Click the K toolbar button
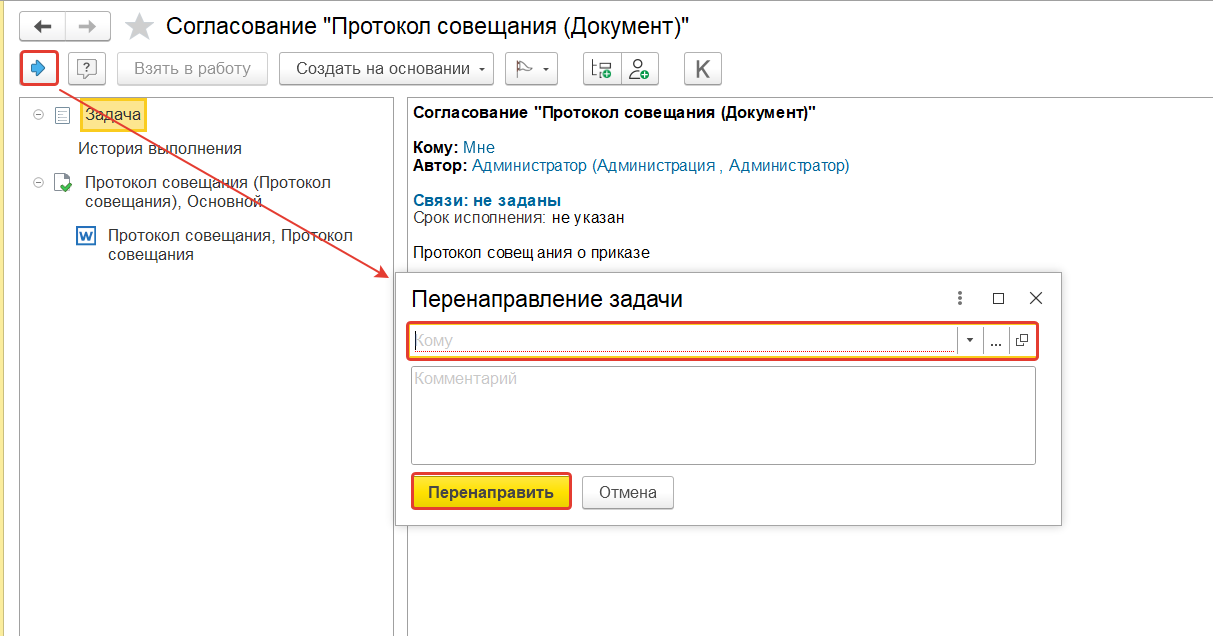1213x636 pixels. tap(702, 69)
